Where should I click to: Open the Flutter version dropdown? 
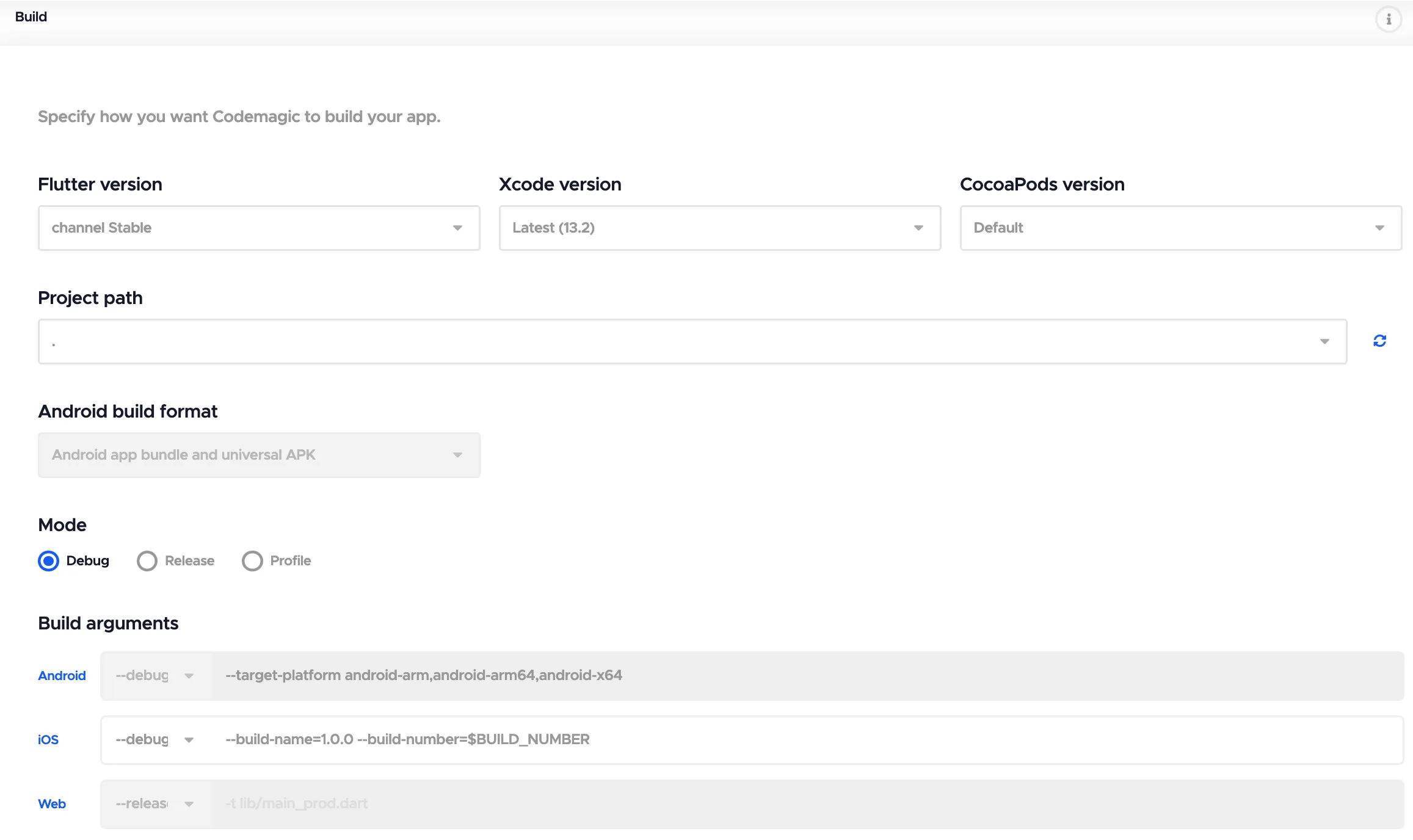coord(259,228)
